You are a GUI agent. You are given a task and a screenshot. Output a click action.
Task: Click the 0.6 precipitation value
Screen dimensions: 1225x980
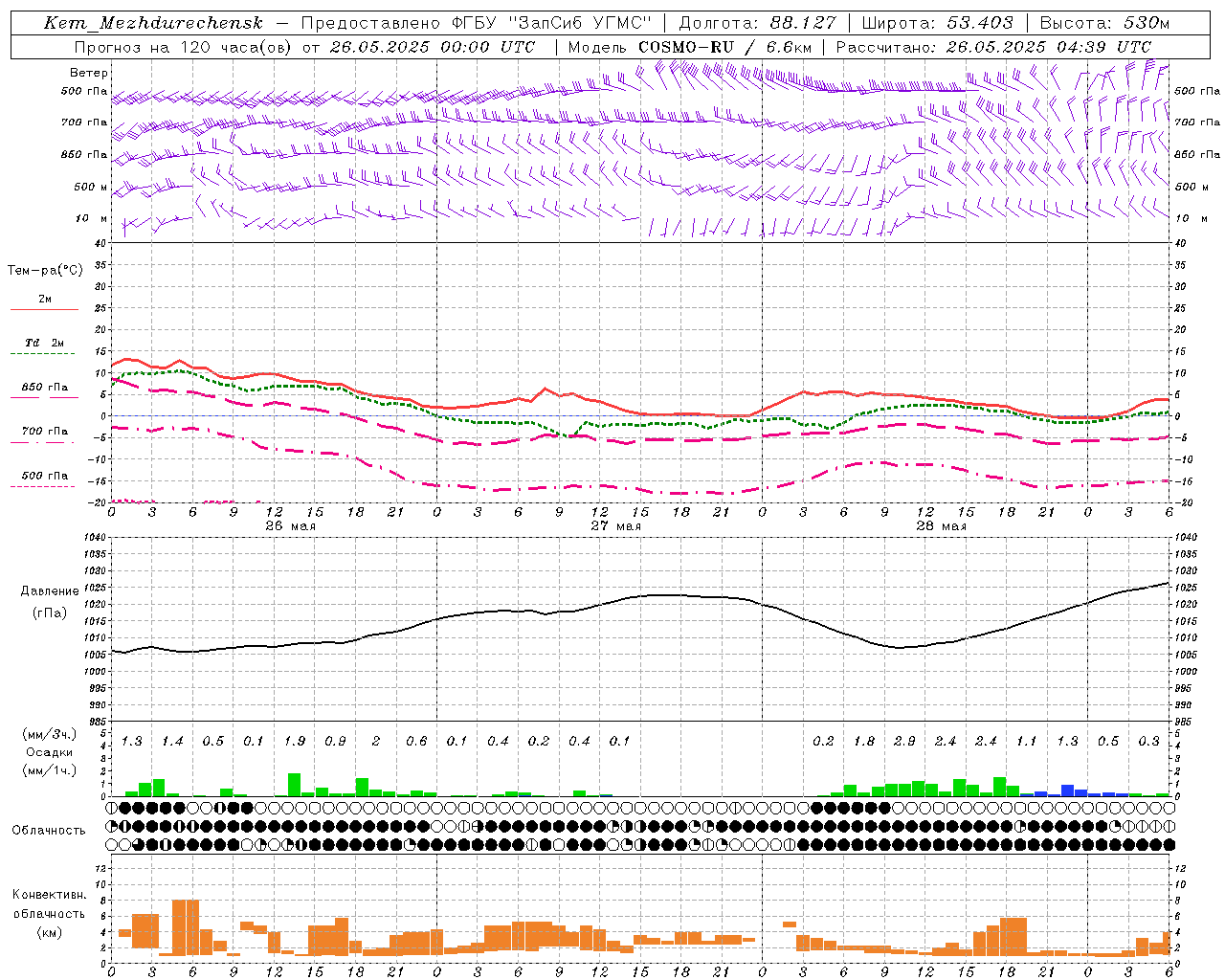(416, 742)
